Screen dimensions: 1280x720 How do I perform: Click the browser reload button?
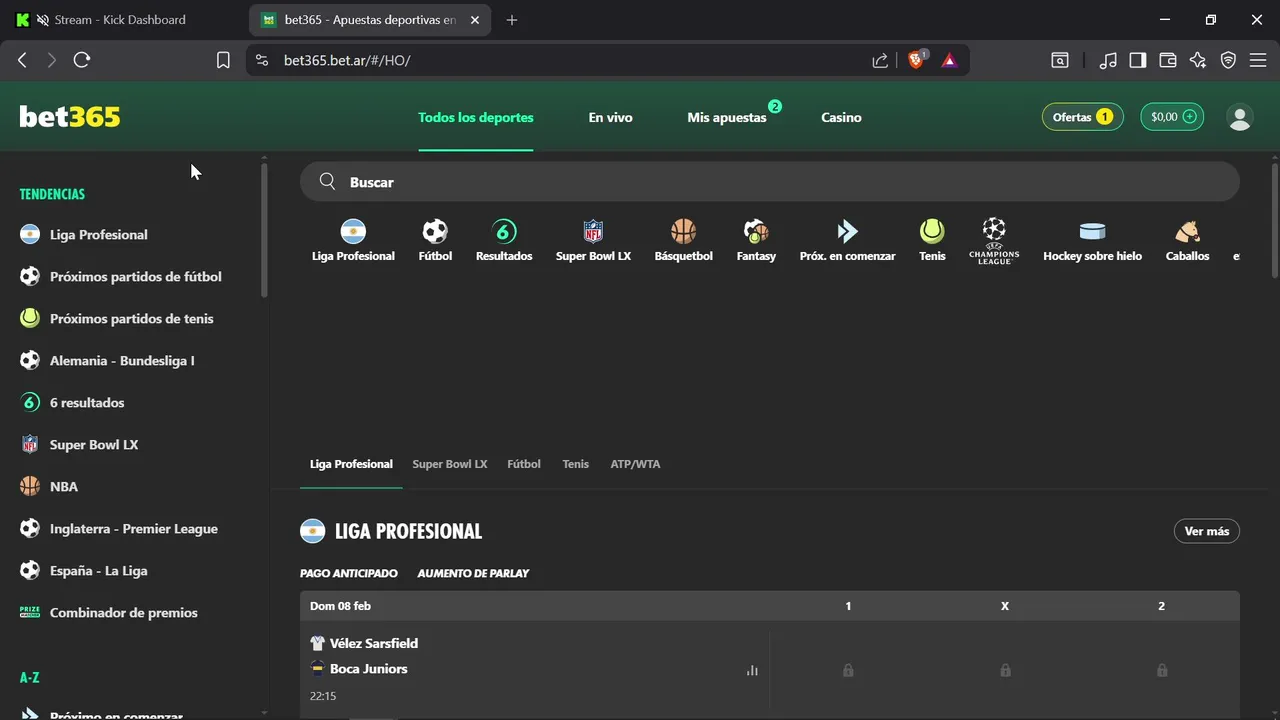(82, 60)
